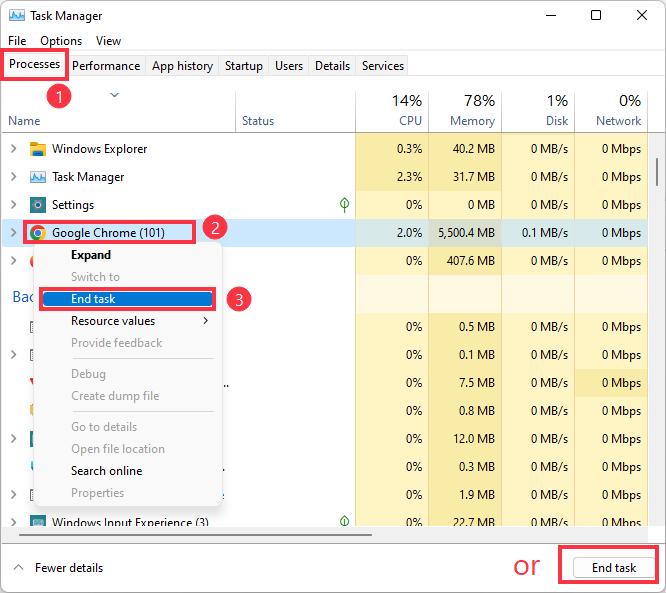Open the Options menu

[61, 41]
